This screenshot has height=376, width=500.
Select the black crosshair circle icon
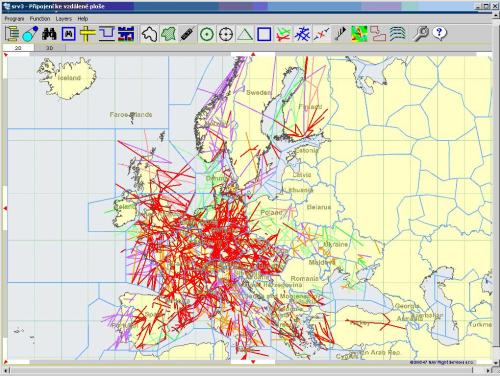226,34
